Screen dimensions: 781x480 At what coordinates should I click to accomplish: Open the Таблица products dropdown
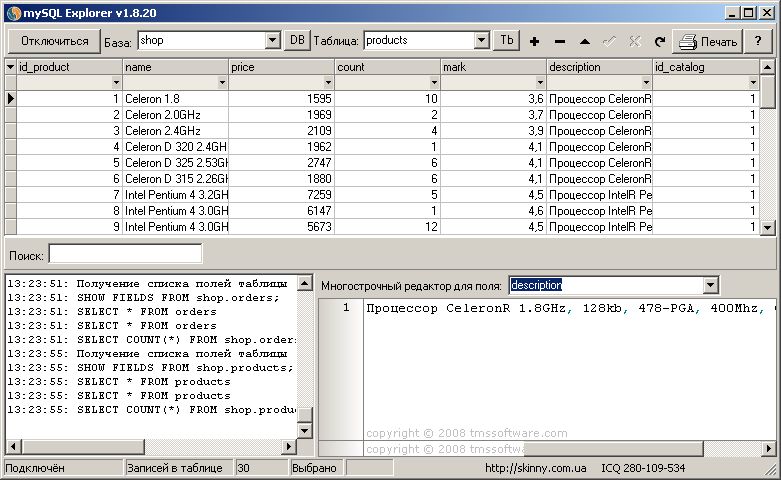tap(481, 40)
